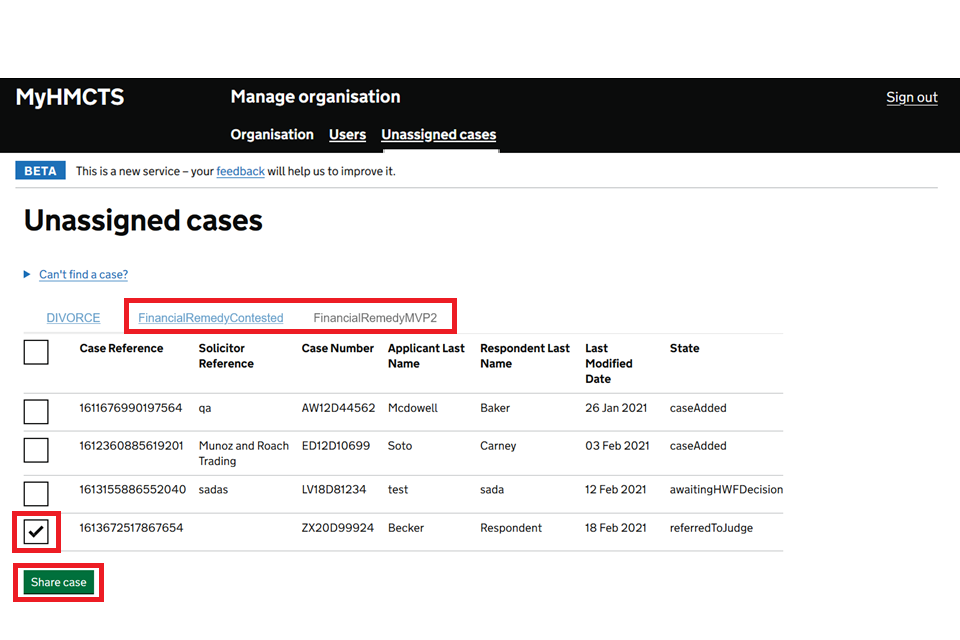Click the State column header

pyautogui.click(x=684, y=349)
